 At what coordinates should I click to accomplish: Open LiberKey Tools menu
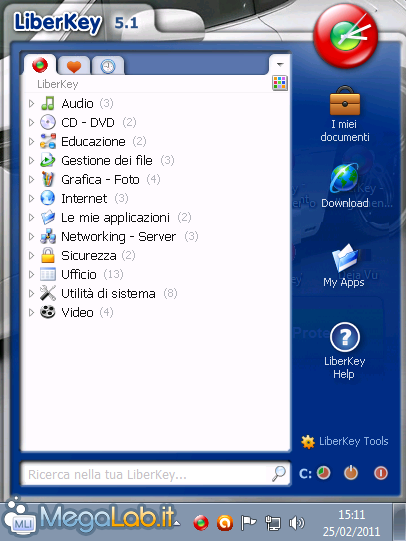tap(345, 441)
